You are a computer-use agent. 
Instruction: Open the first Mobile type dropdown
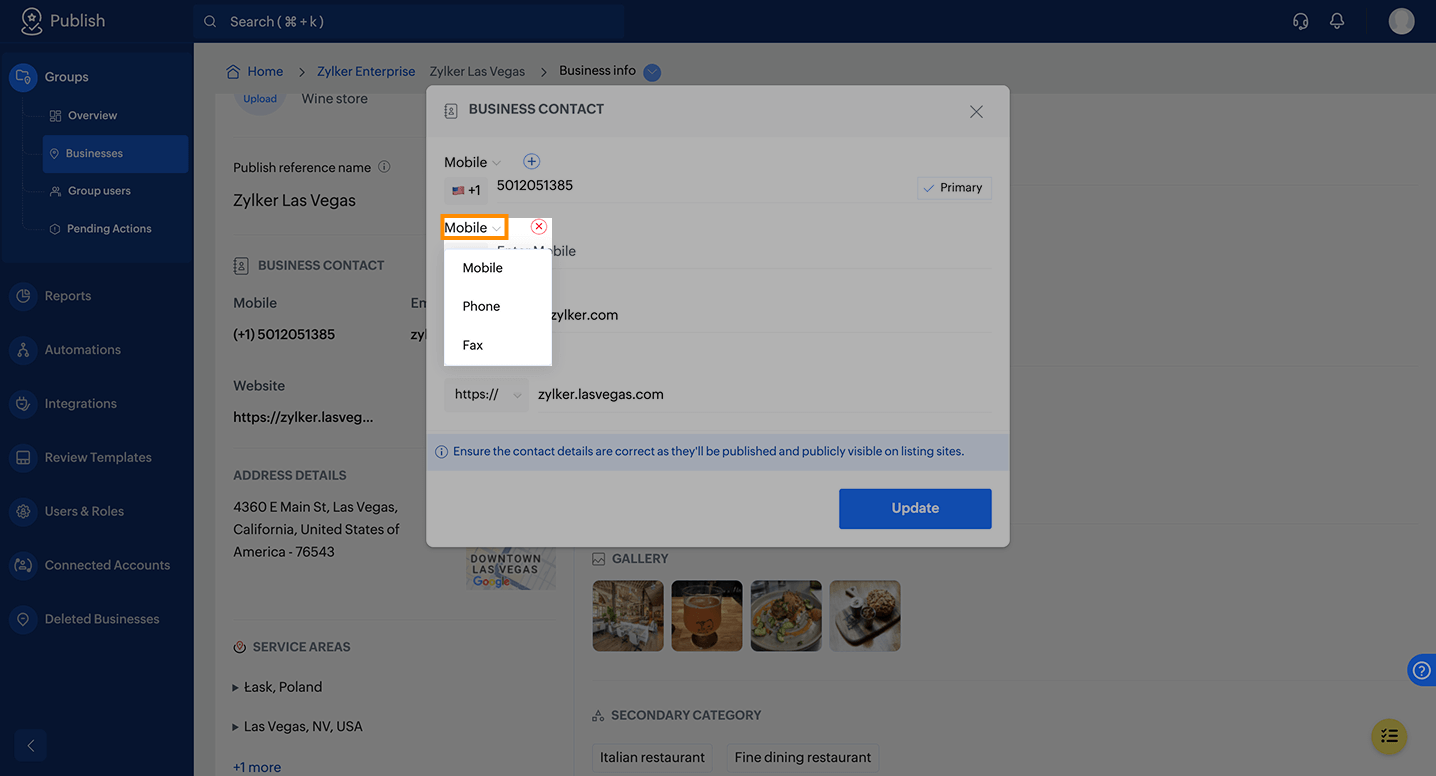tap(473, 162)
